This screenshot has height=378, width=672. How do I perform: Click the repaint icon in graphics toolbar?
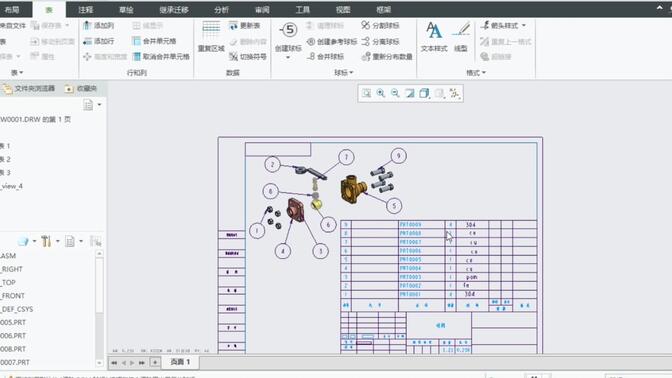[x=410, y=93]
